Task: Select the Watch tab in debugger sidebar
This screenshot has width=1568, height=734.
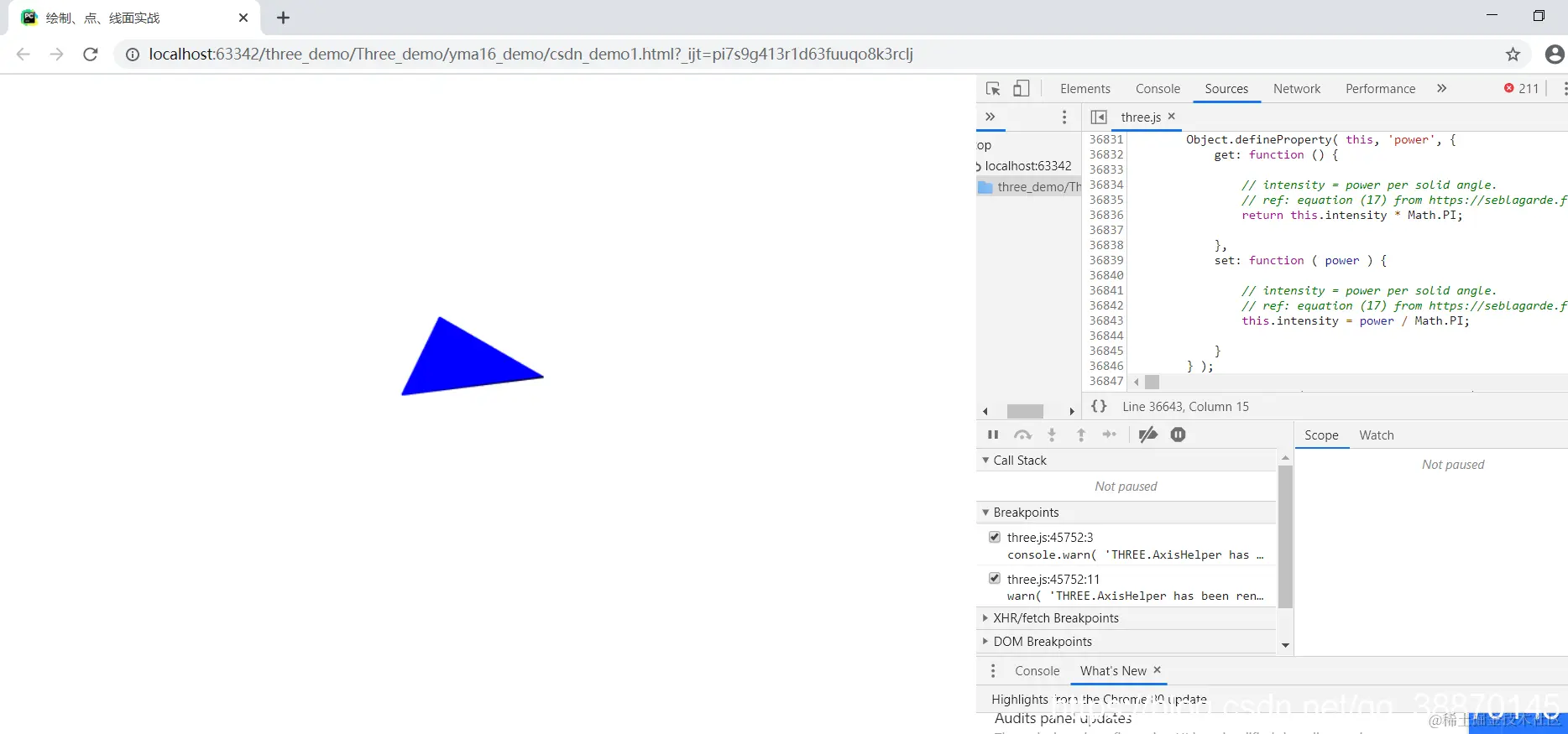Action: [1377, 435]
